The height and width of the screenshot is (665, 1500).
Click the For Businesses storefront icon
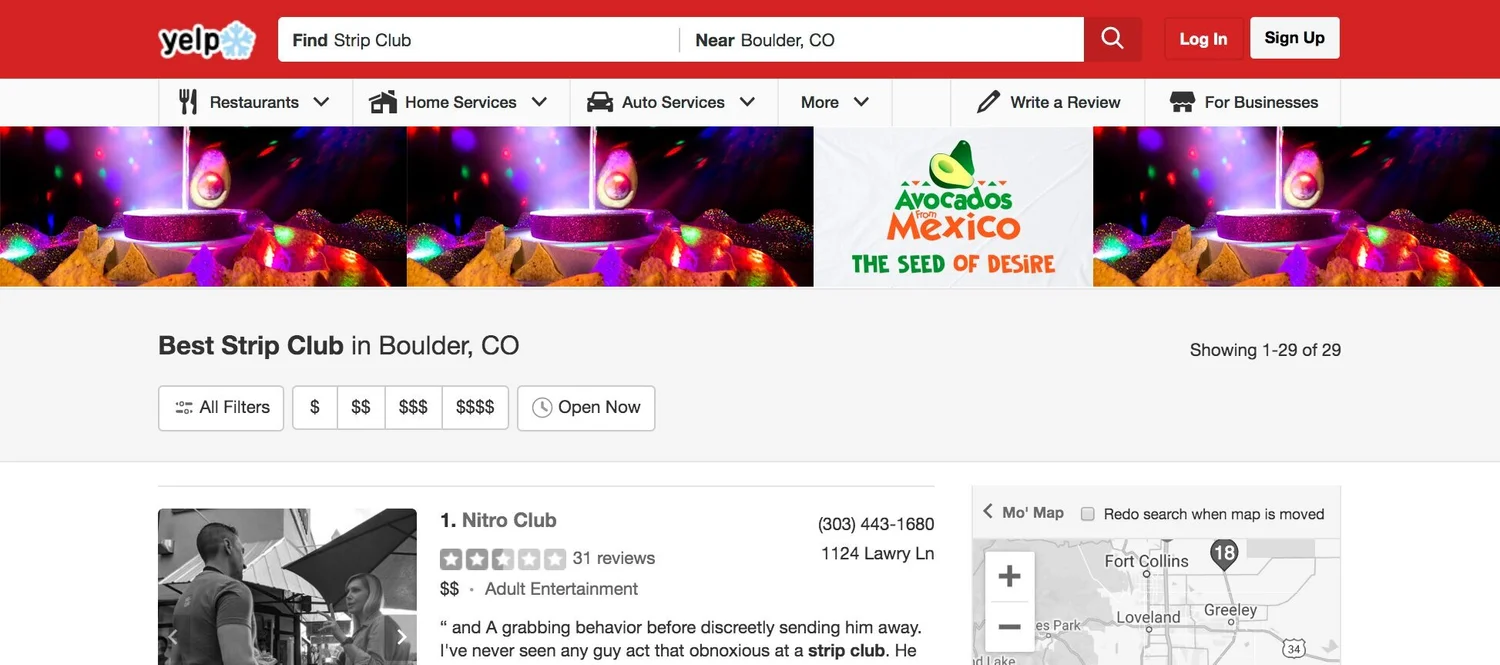1182,102
